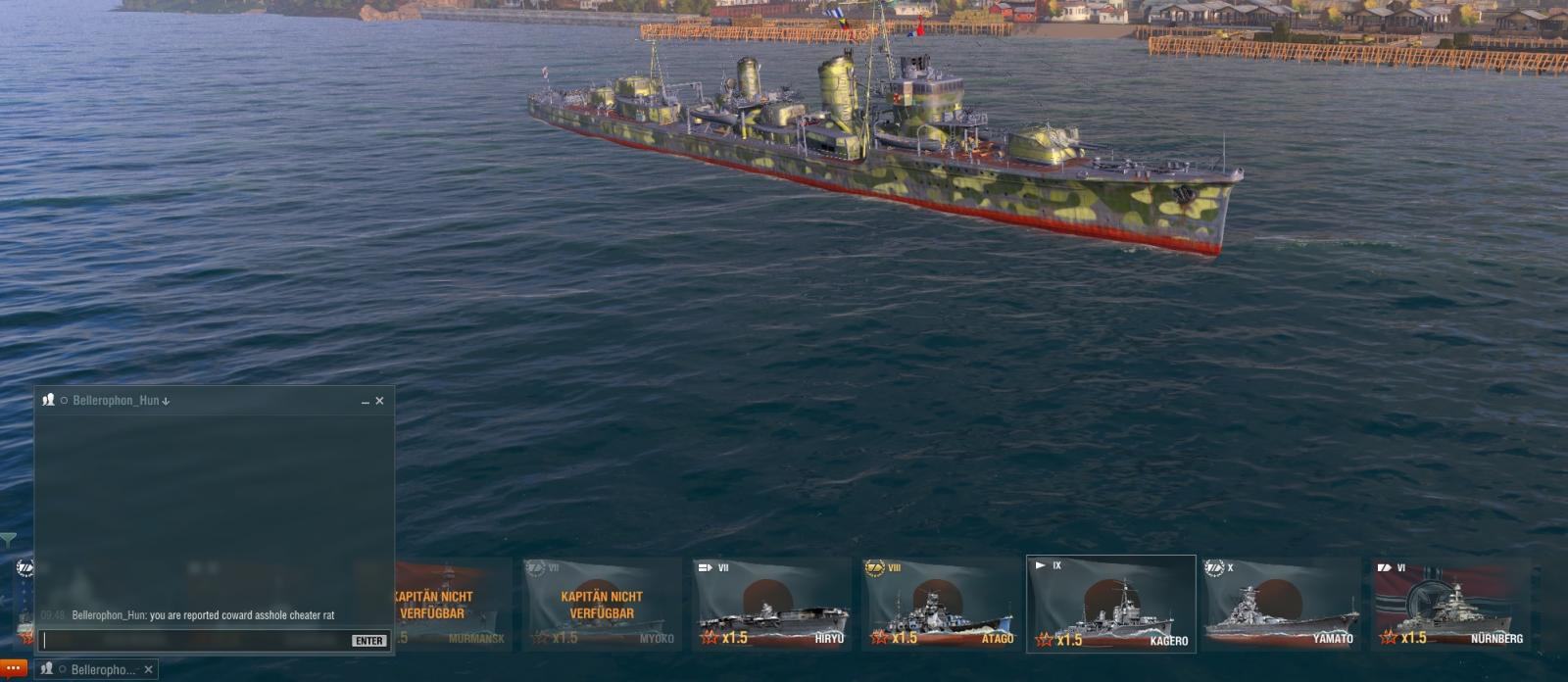1568x682 pixels.
Task: Click the Kagero destroyer class icon
Action: (x=1041, y=565)
